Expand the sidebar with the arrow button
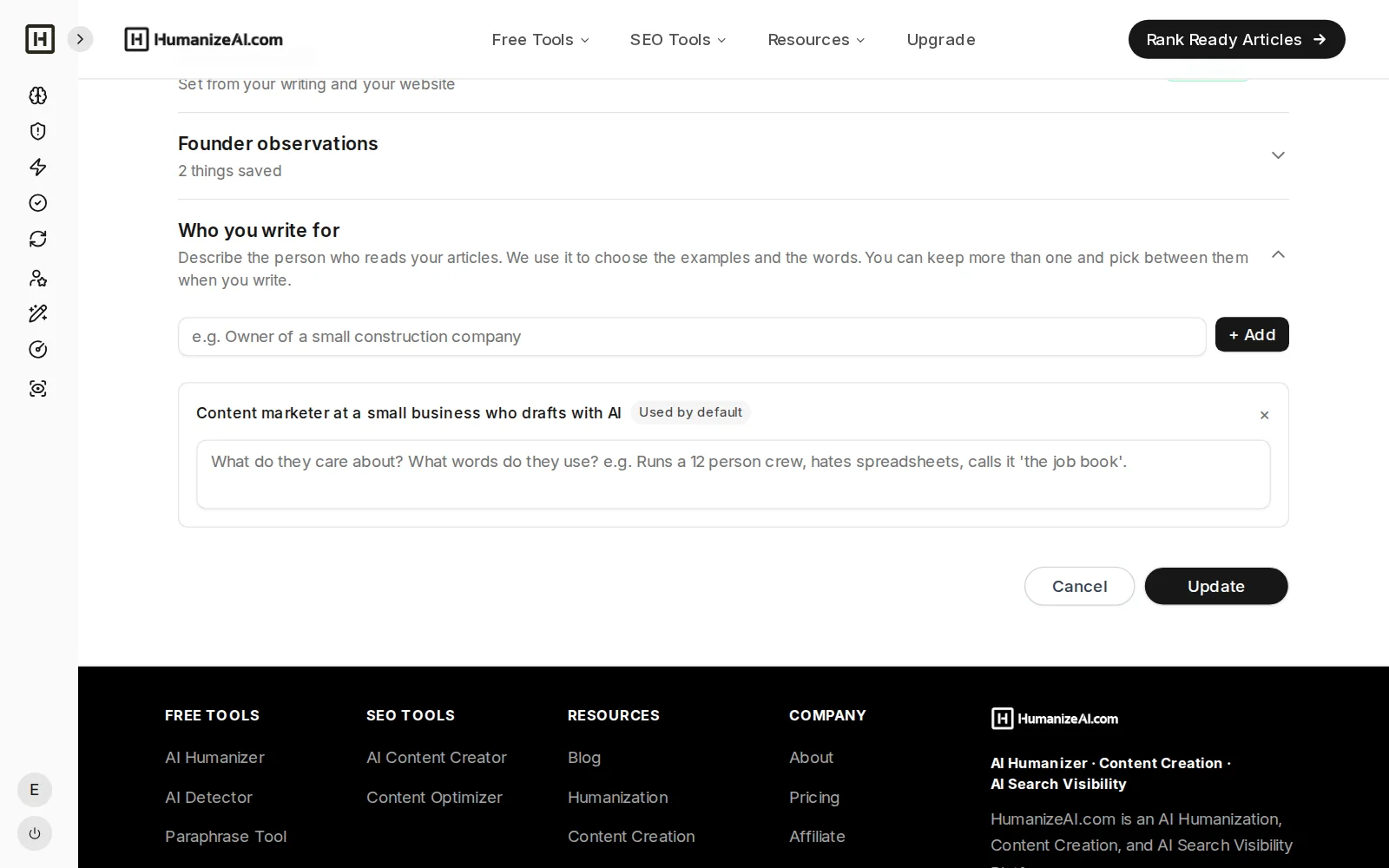This screenshot has width=1389, height=868. pyautogui.click(x=80, y=39)
